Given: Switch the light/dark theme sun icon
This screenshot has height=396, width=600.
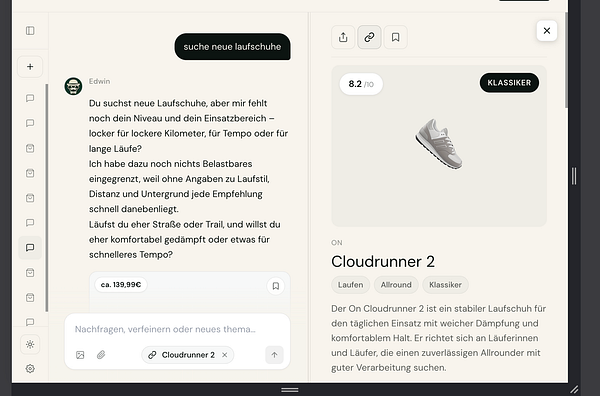Looking at the screenshot, I should click(30, 344).
